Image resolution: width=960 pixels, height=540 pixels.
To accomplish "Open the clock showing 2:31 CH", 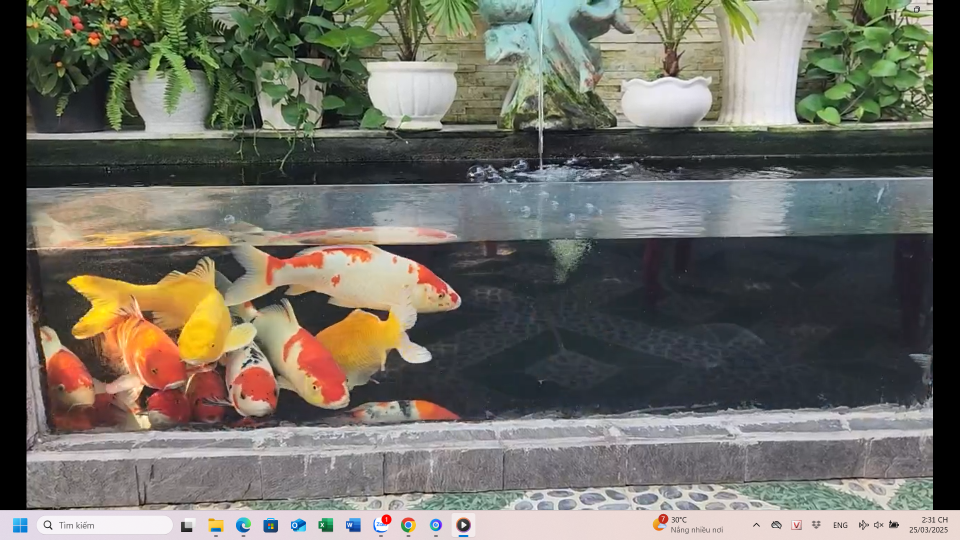I will click(x=929, y=525).
